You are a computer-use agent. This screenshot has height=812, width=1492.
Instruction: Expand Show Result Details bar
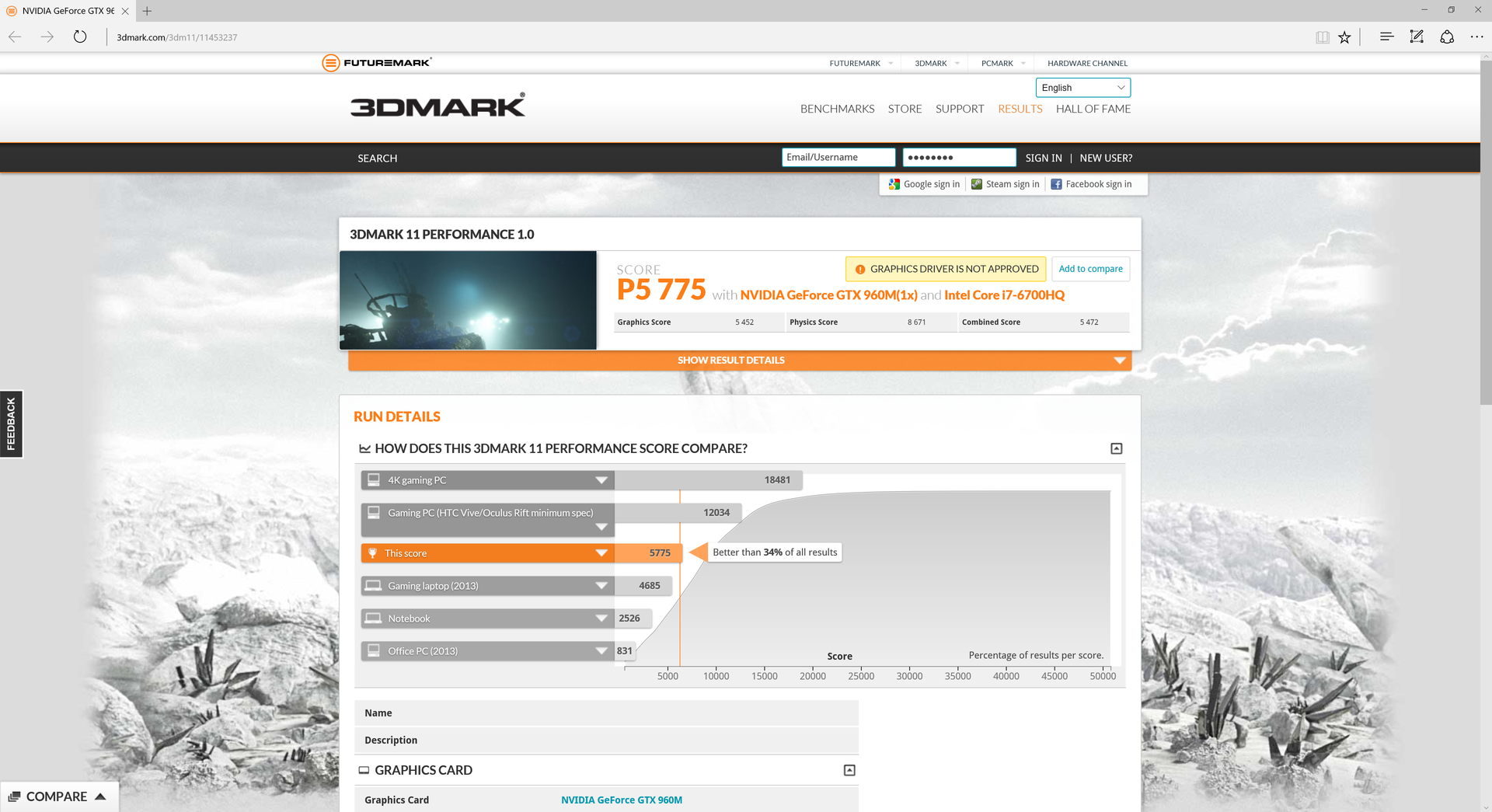(x=740, y=361)
